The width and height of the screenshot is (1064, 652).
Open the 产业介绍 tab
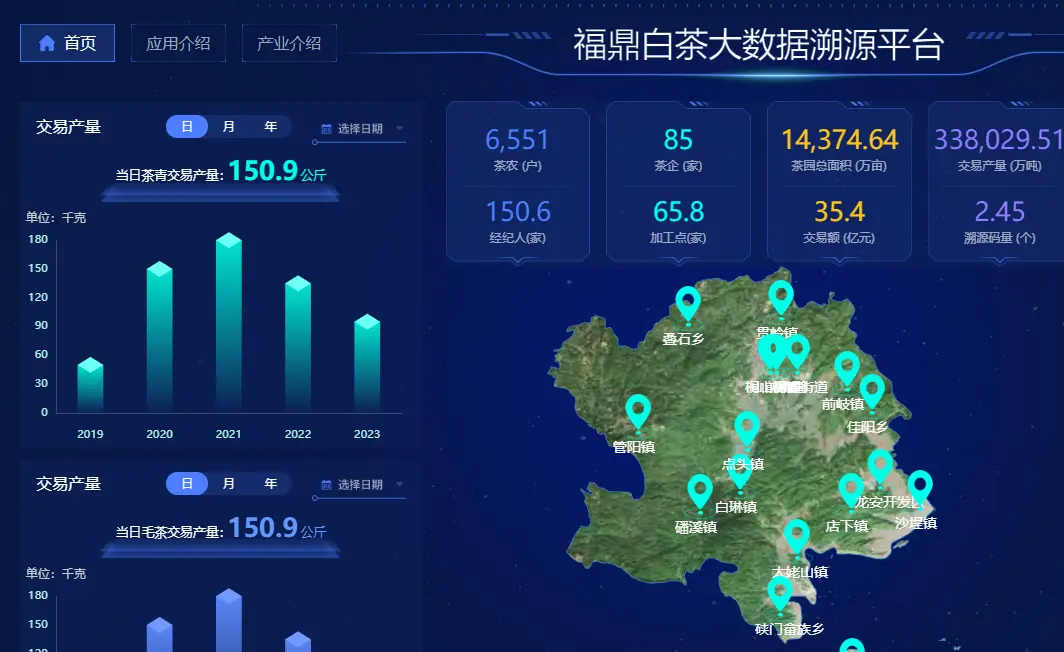(289, 43)
